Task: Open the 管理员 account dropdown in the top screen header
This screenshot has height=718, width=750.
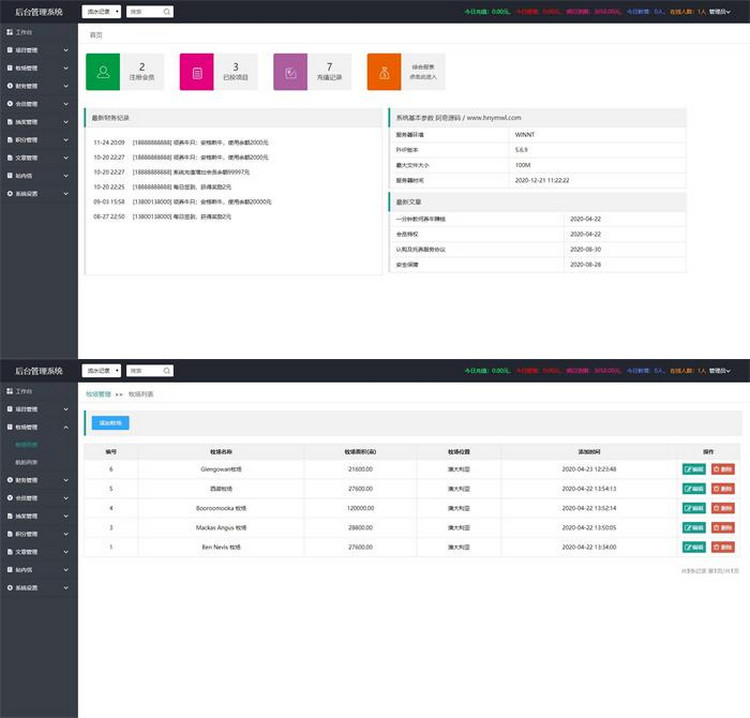Action: (x=719, y=11)
